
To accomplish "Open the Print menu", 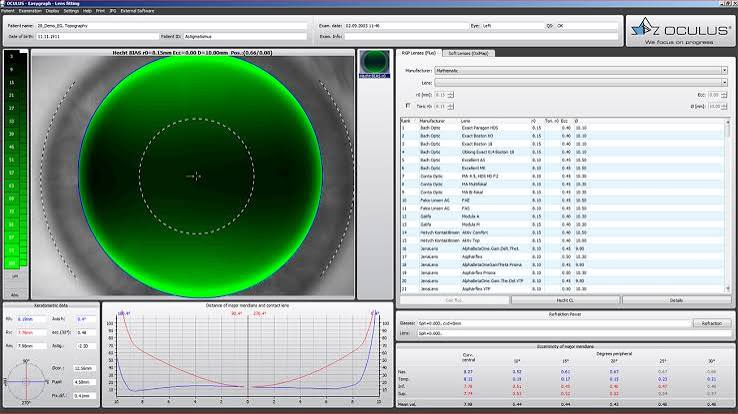I will pos(100,10).
